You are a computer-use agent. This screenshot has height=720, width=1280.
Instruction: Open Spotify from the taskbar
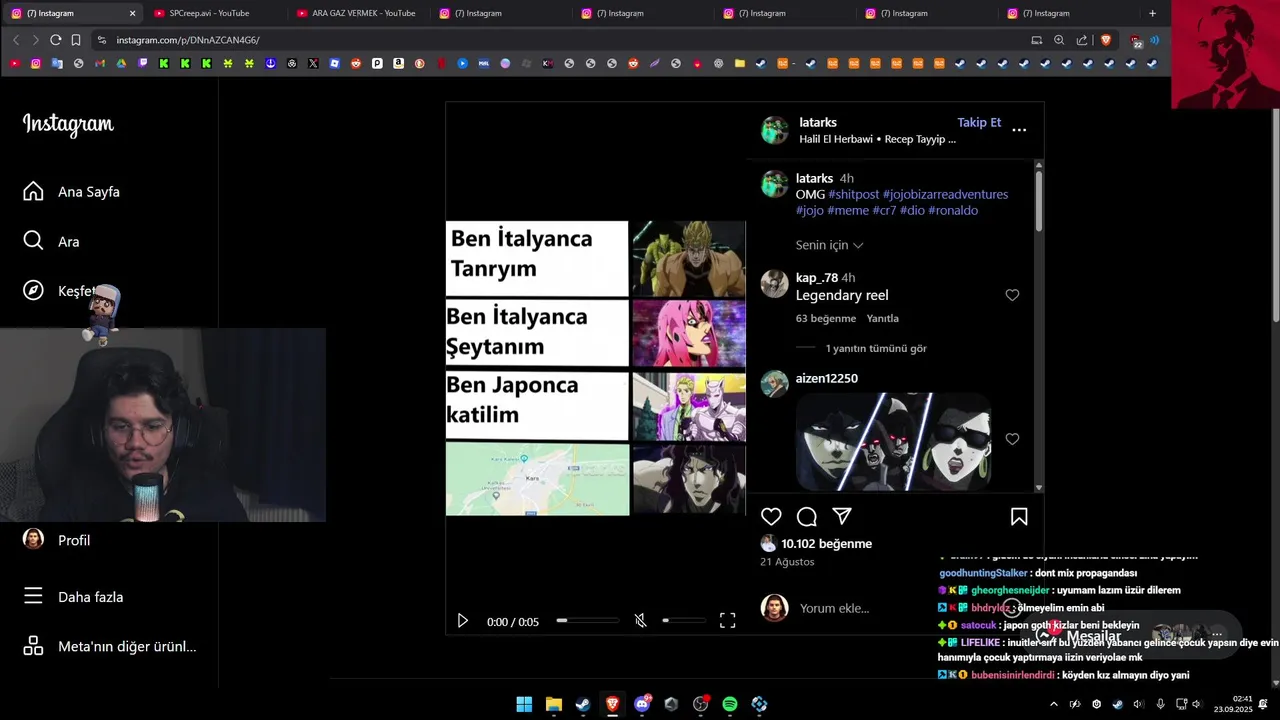(730, 704)
